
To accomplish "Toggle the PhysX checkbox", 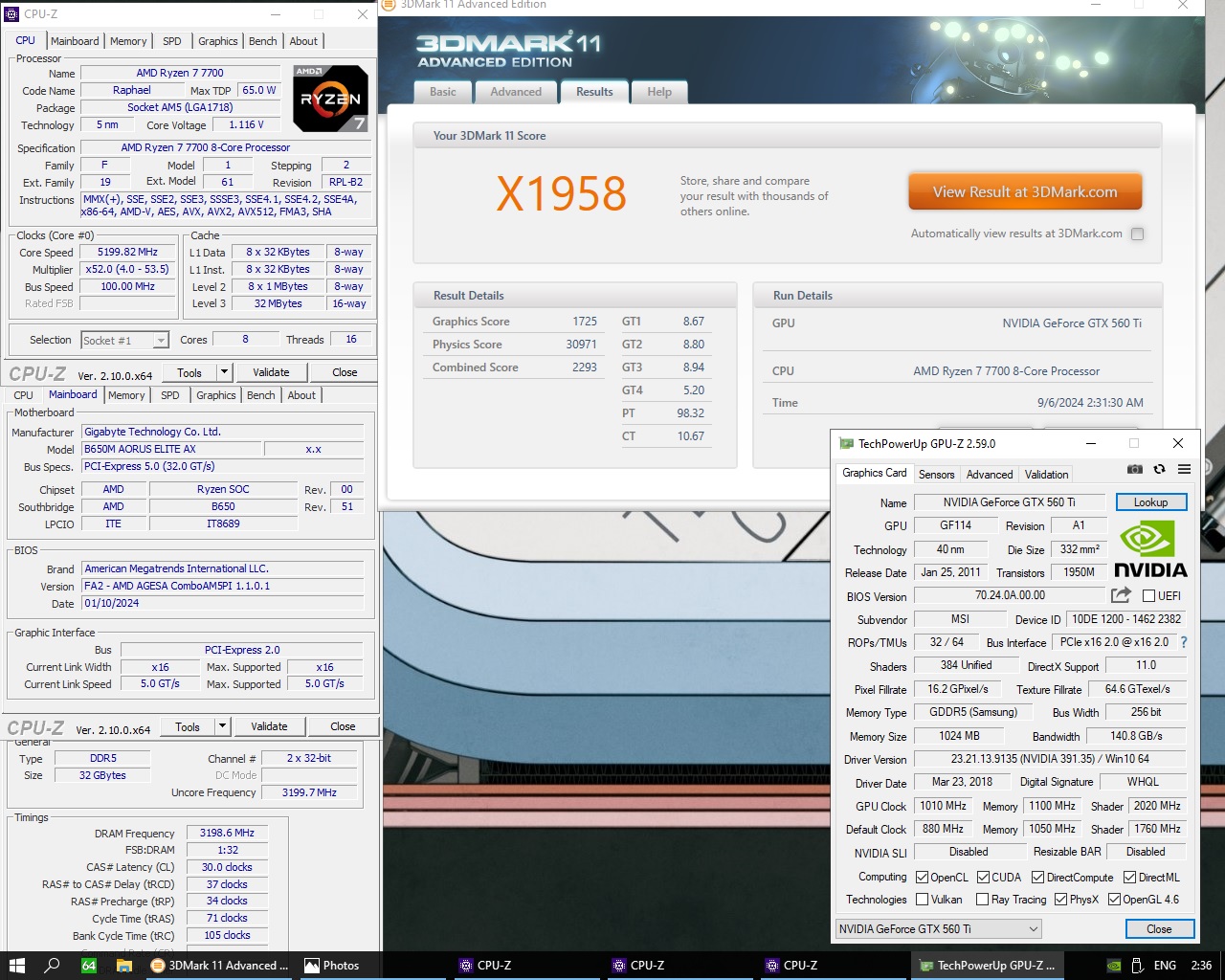I will (x=1060, y=899).
